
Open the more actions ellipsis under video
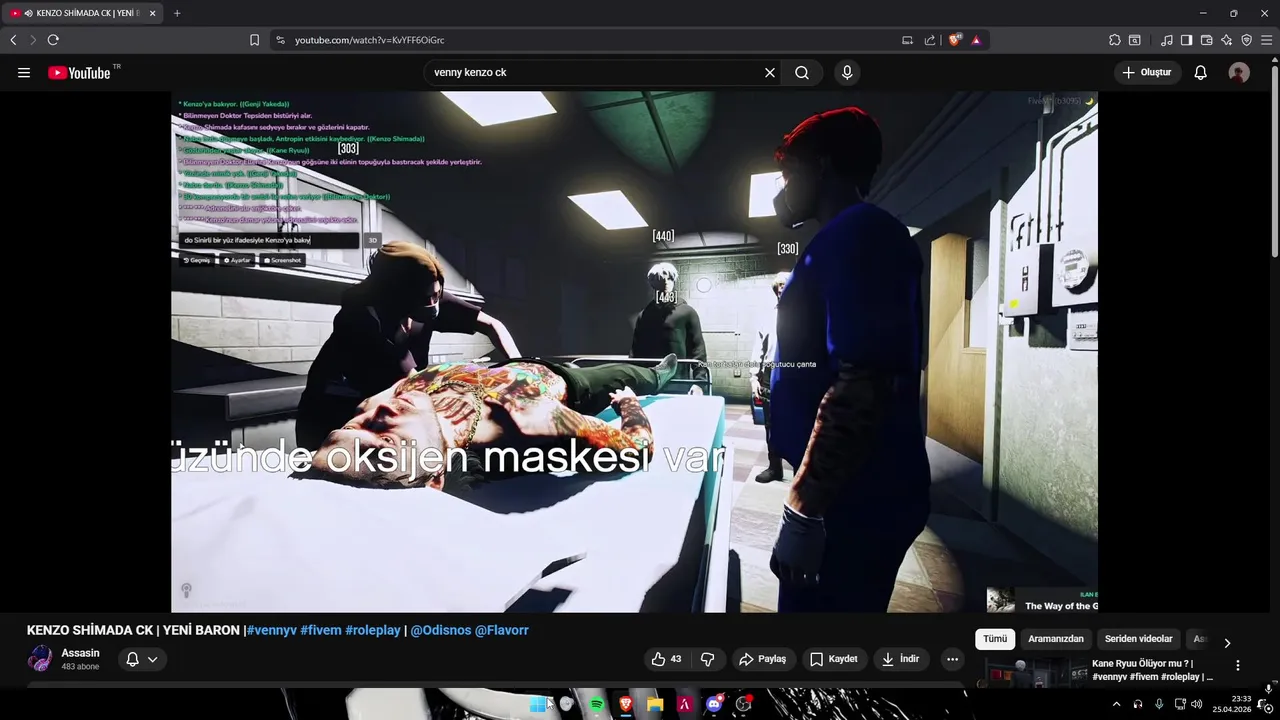pyautogui.click(x=952, y=659)
